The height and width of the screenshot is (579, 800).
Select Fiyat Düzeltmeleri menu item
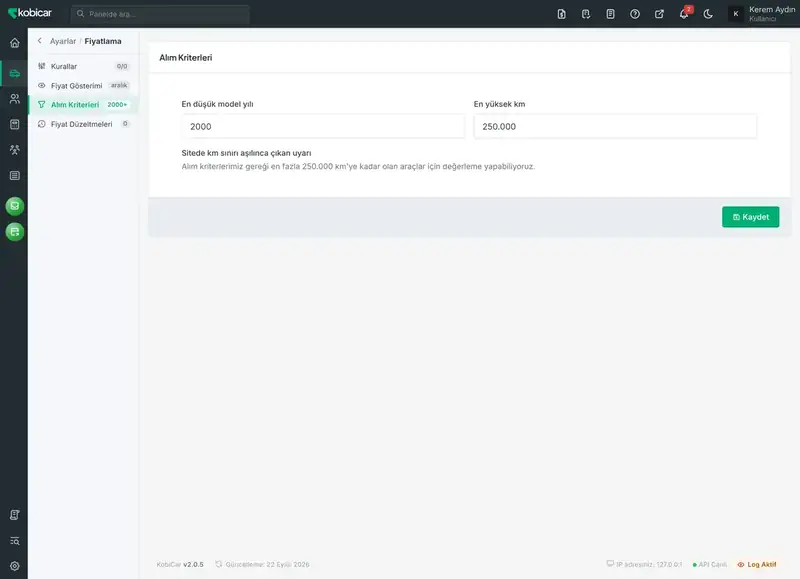tap(83, 124)
